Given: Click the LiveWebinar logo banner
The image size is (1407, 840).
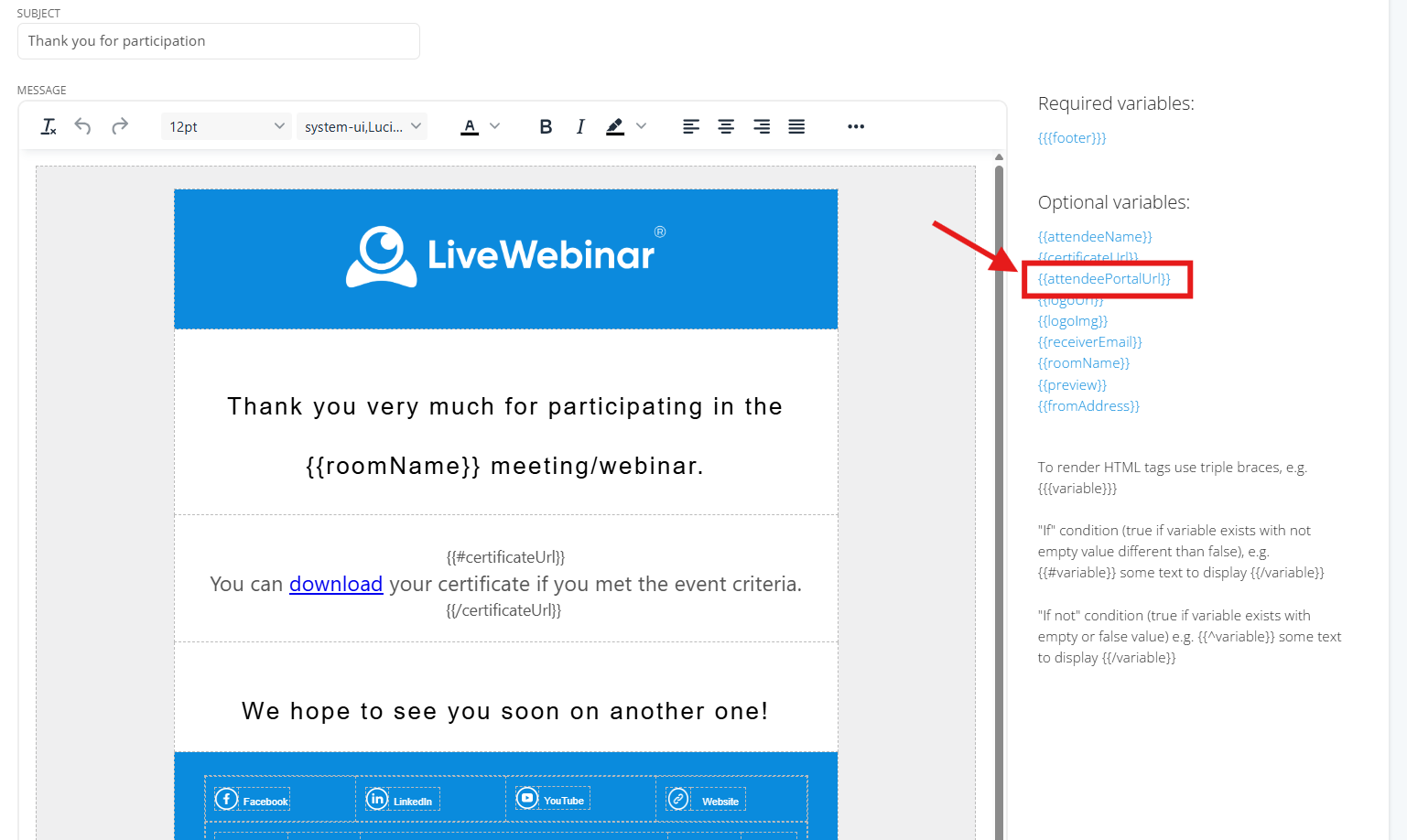Looking at the screenshot, I should tap(506, 259).
